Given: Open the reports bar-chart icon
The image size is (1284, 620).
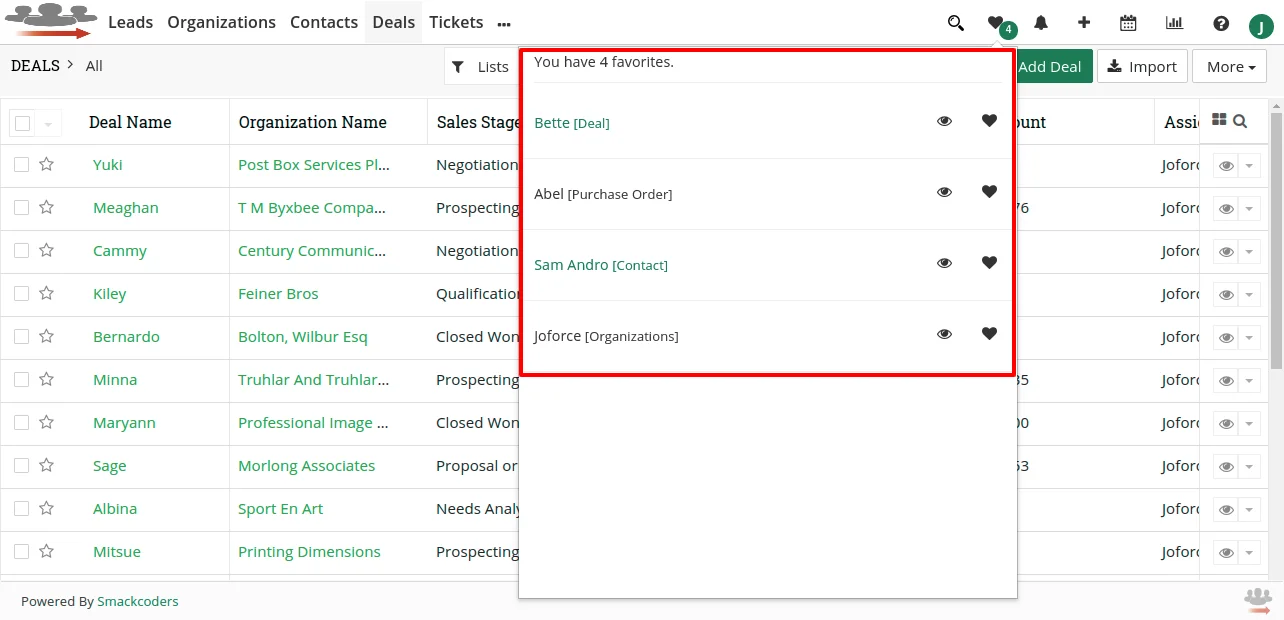Looking at the screenshot, I should click(1174, 22).
